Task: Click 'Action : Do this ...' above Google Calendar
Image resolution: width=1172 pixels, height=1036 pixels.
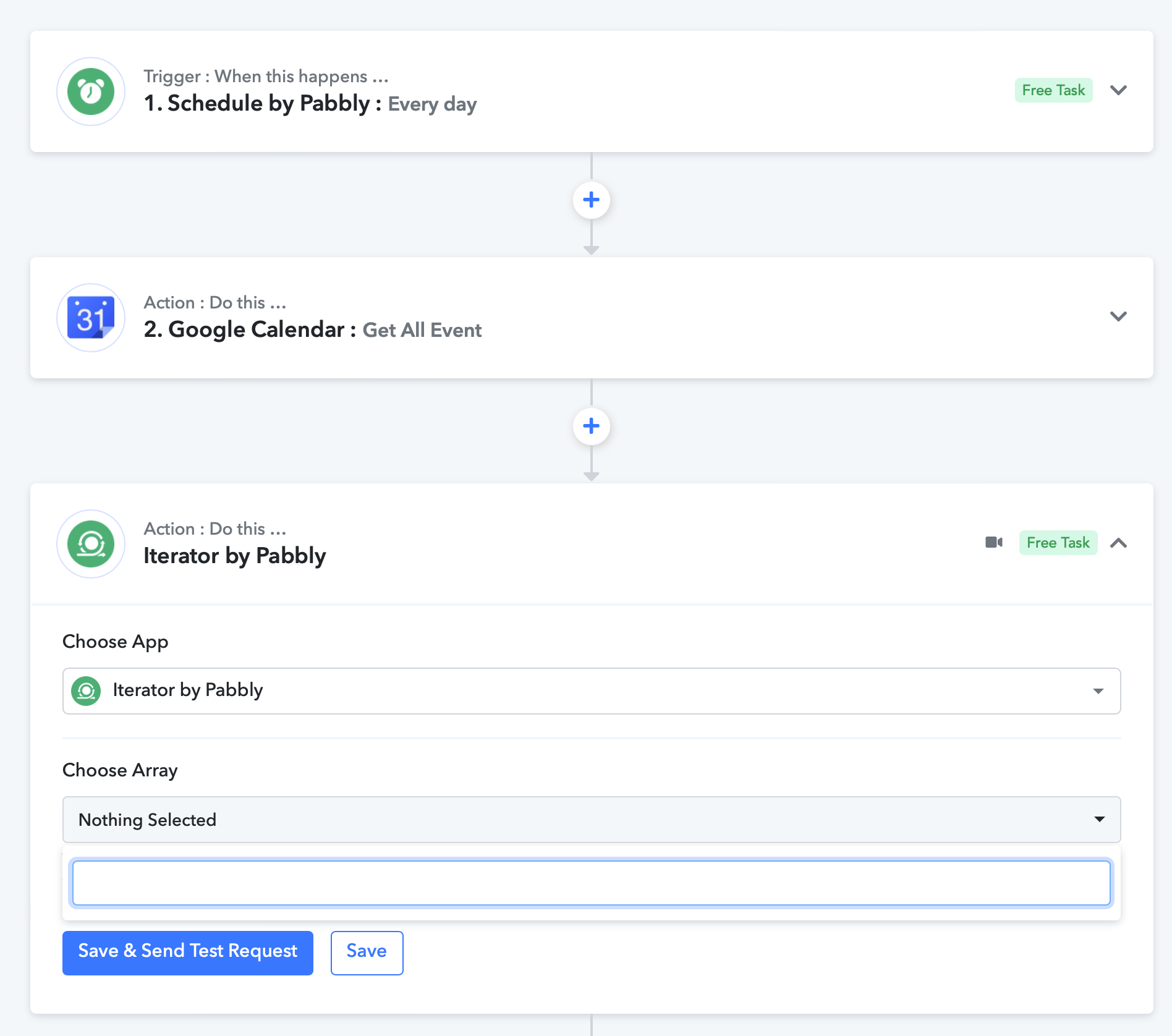Action: coord(215,302)
